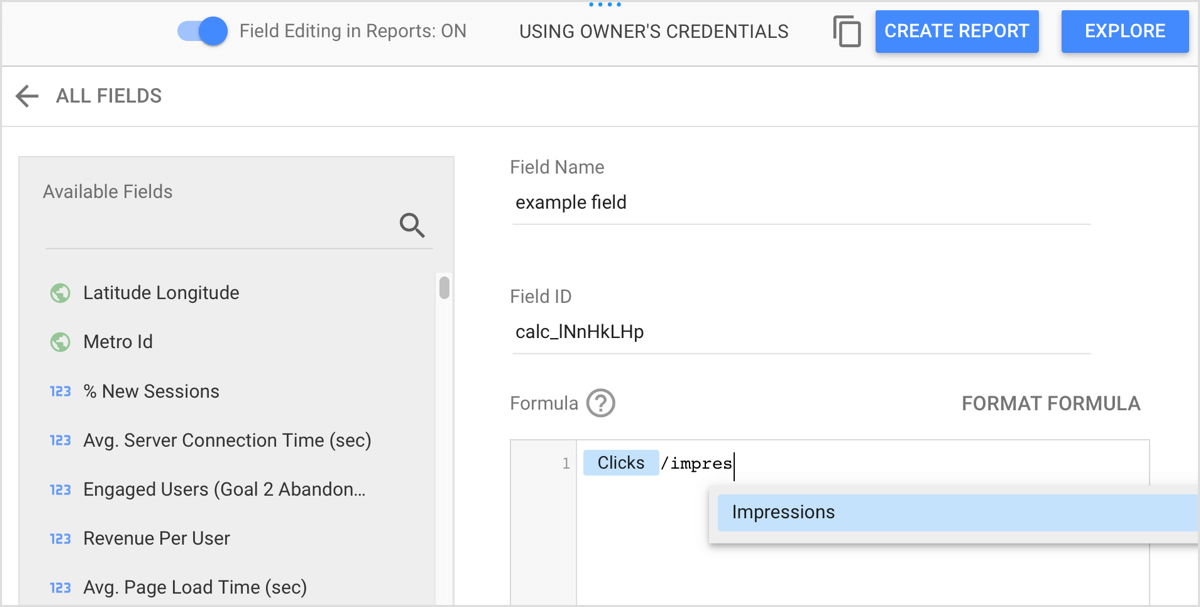This screenshot has width=1200, height=607.
Task: Edit the Field Name input
Action: [800, 203]
